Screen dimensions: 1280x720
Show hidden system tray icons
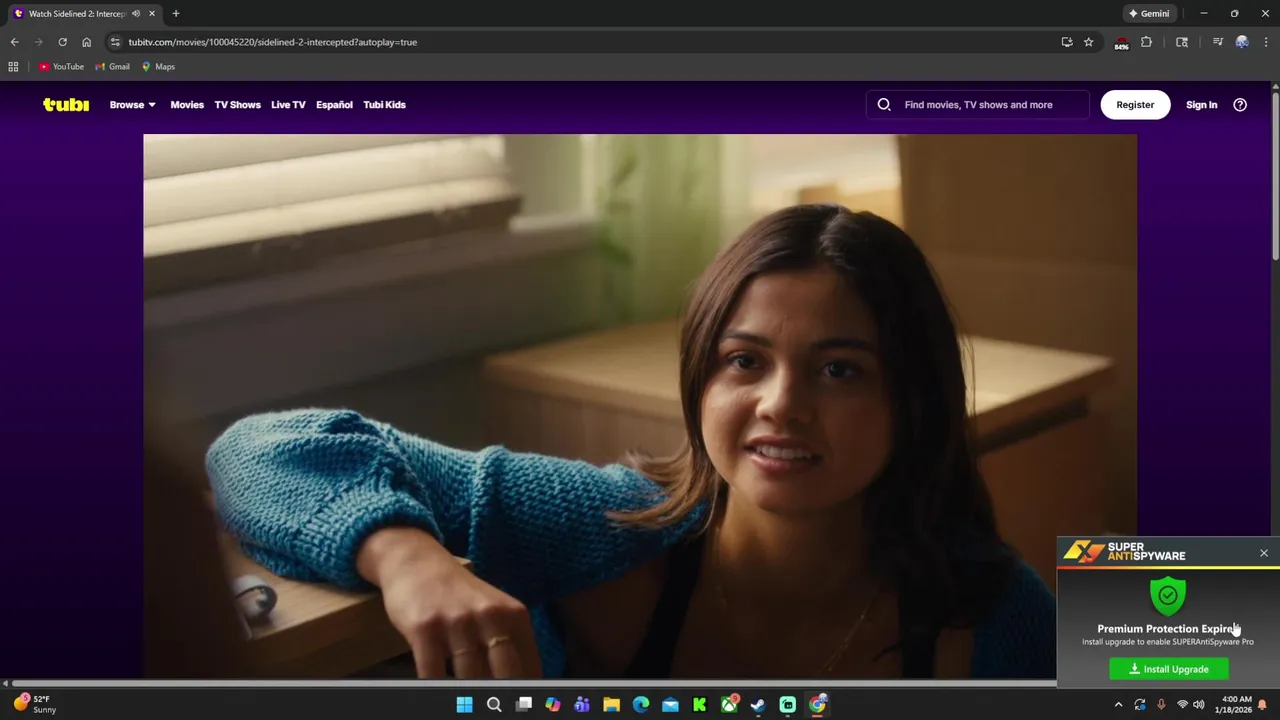[x=1118, y=705]
